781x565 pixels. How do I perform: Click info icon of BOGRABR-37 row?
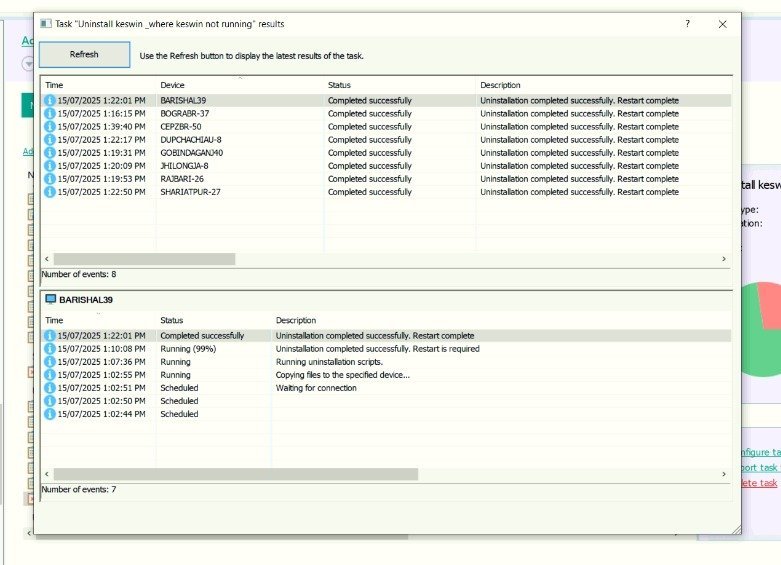click(x=49, y=113)
